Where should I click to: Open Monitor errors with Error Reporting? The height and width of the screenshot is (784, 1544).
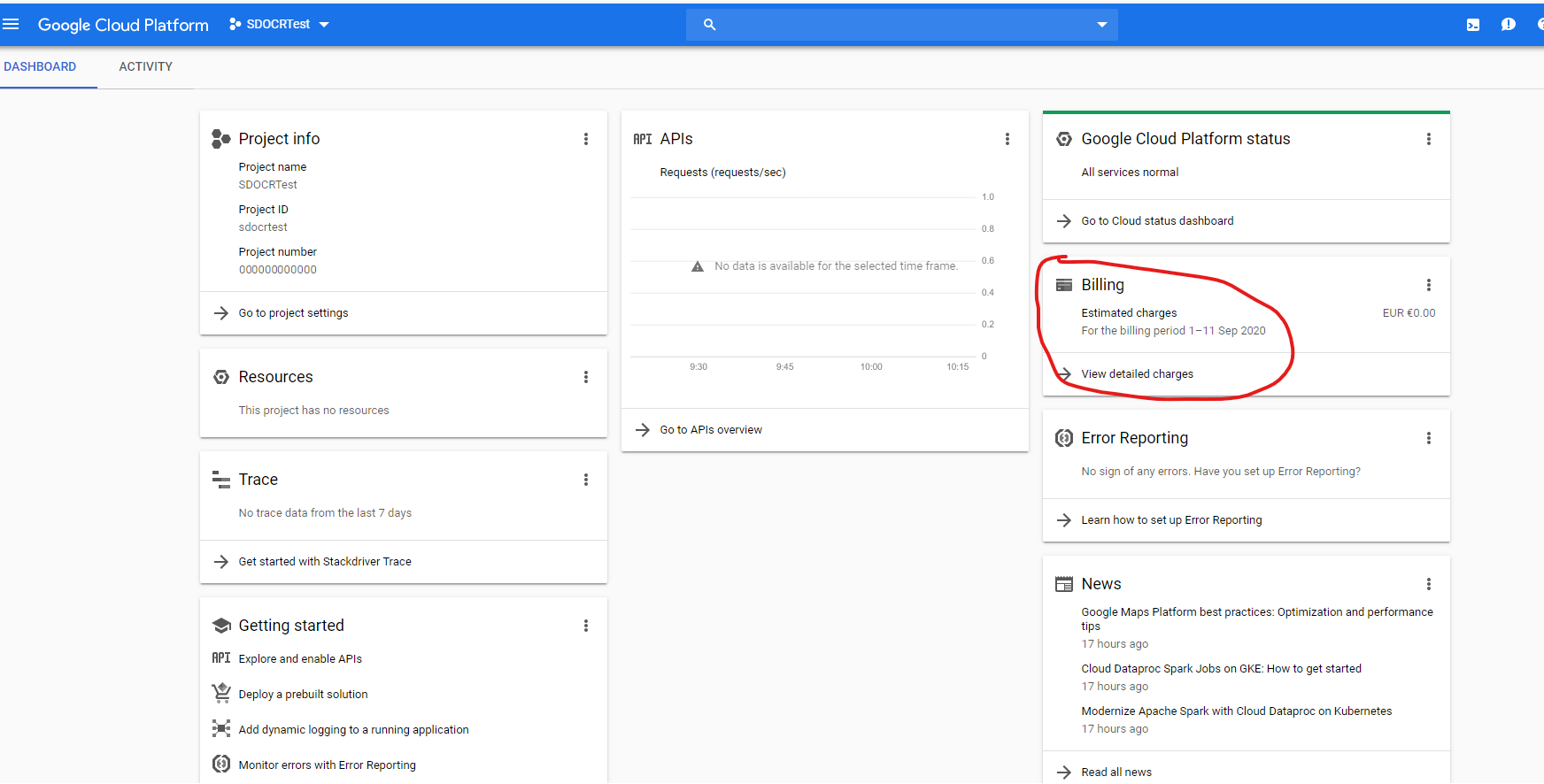click(x=327, y=765)
